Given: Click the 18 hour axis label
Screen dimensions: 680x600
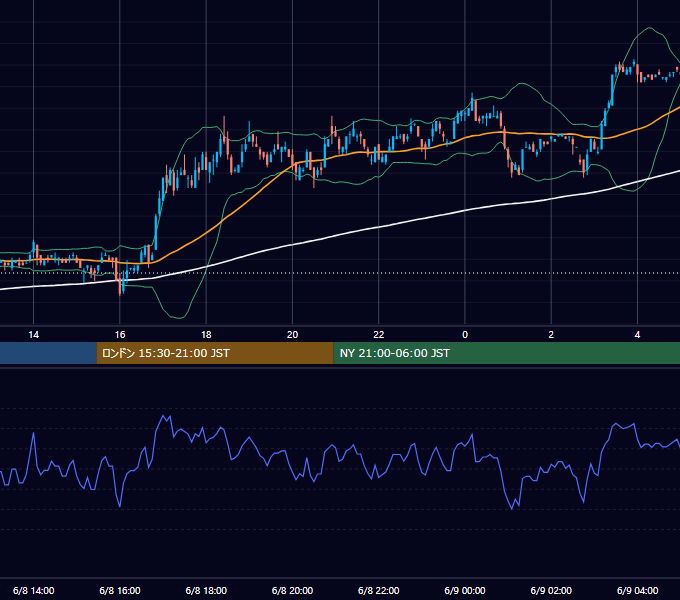Looking at the screenshot, I should (206, 335).
